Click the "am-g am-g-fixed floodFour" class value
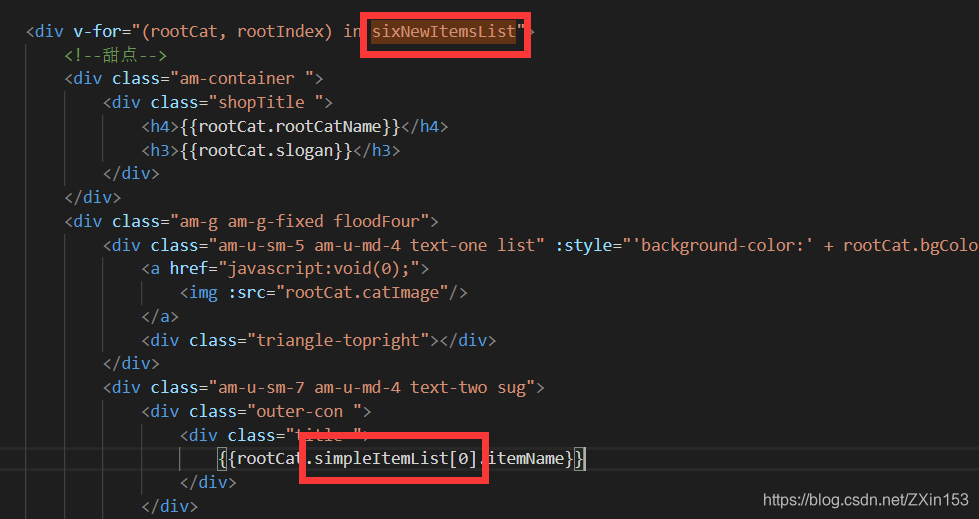979x519 pixels. [x=300, y=222]
